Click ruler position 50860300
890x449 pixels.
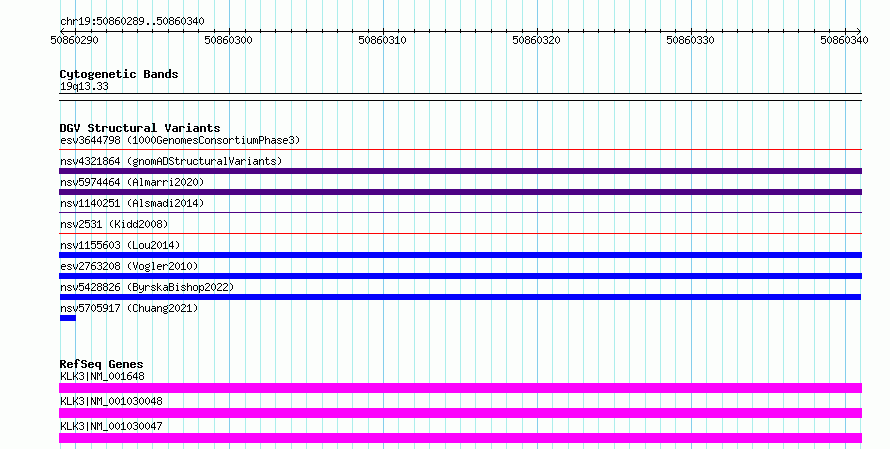pyautogui.click(x=228, y=40)
